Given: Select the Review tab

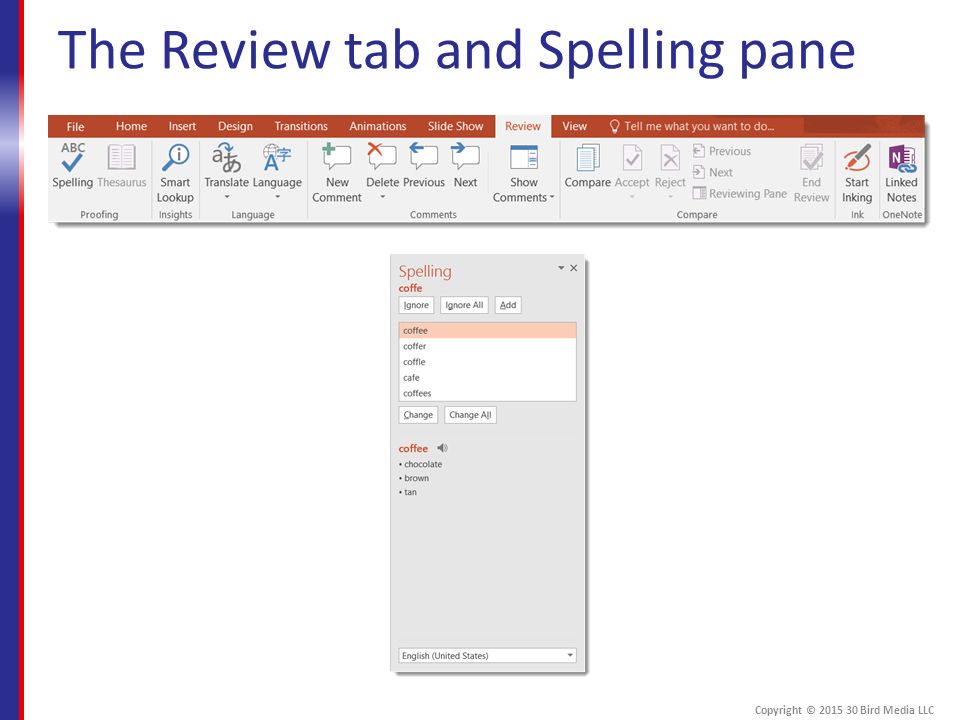Looking at the screenshot, I should click(x=523, y=127).
